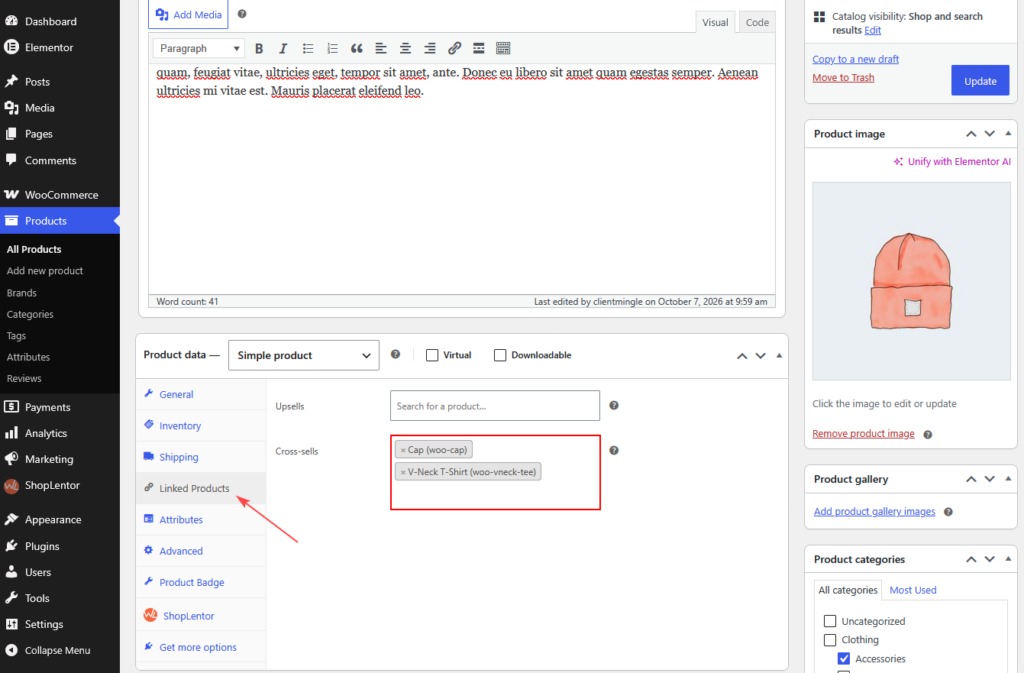Insert a bulleted list

(308, 48)
